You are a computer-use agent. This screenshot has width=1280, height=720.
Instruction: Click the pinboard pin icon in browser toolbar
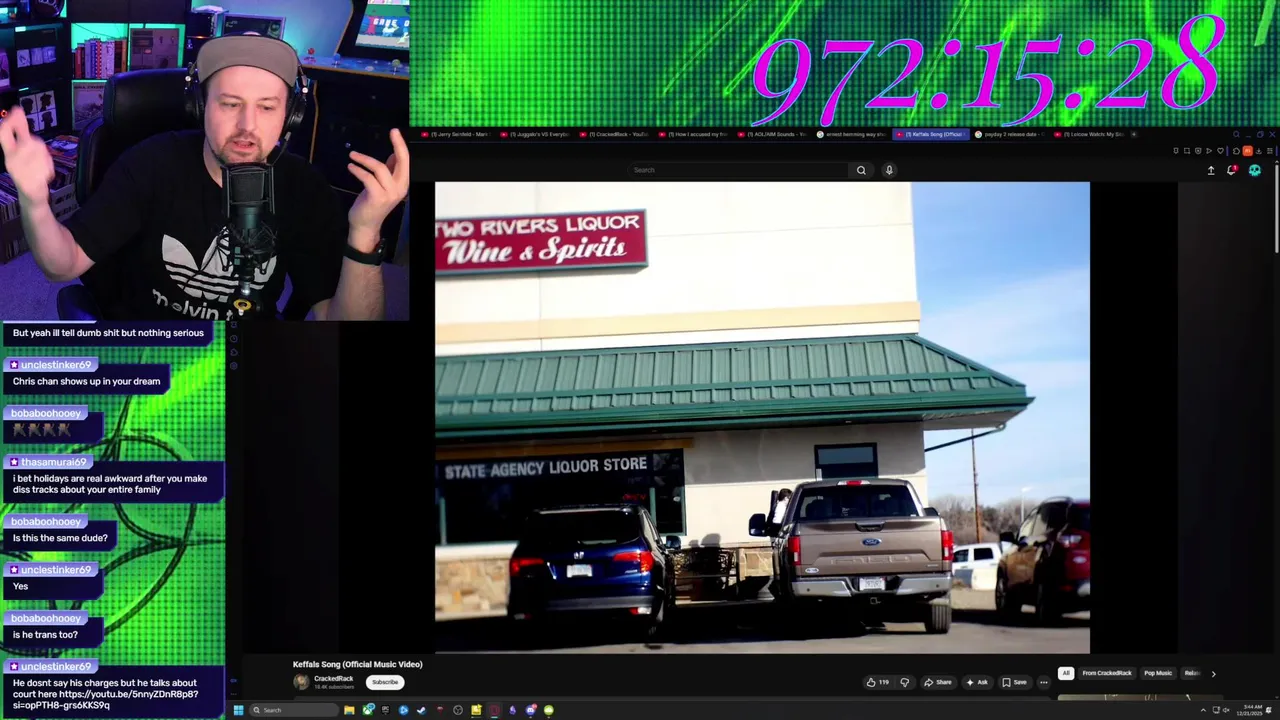pyautogui.click(x=1176, y=151)
